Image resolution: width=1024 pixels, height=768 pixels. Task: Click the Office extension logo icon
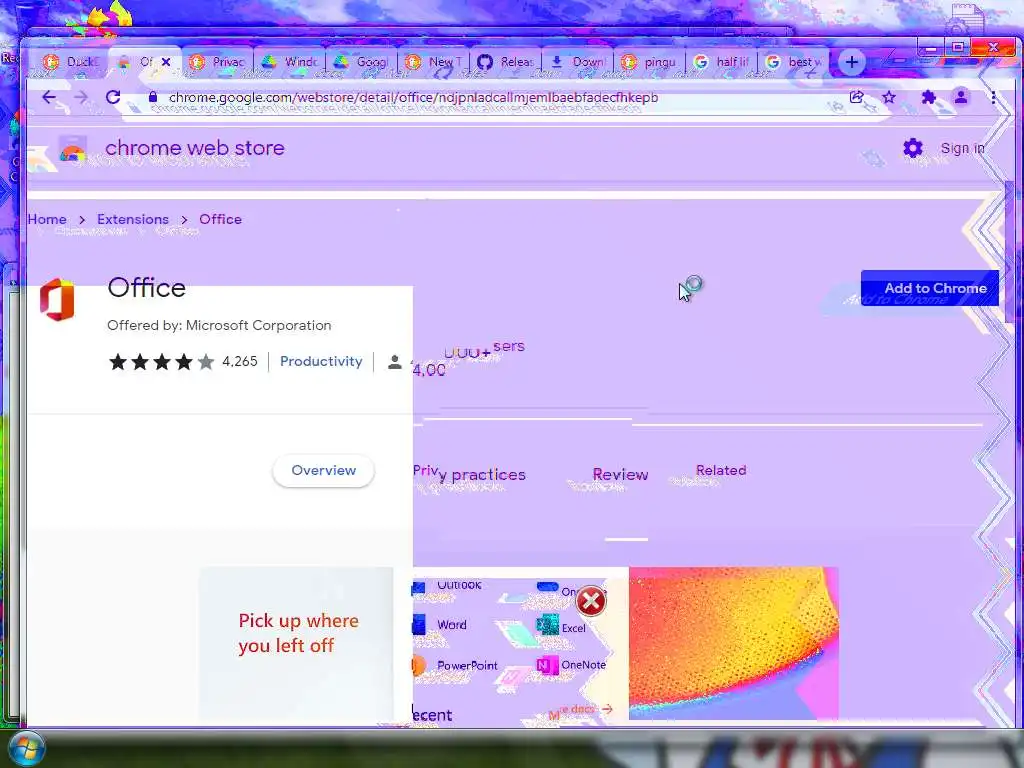coord(57,300)
